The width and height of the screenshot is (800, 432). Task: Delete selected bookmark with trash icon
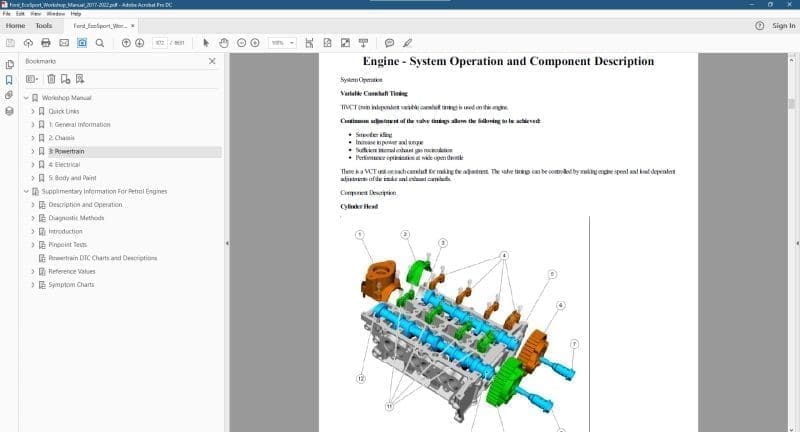click(51, 79)
